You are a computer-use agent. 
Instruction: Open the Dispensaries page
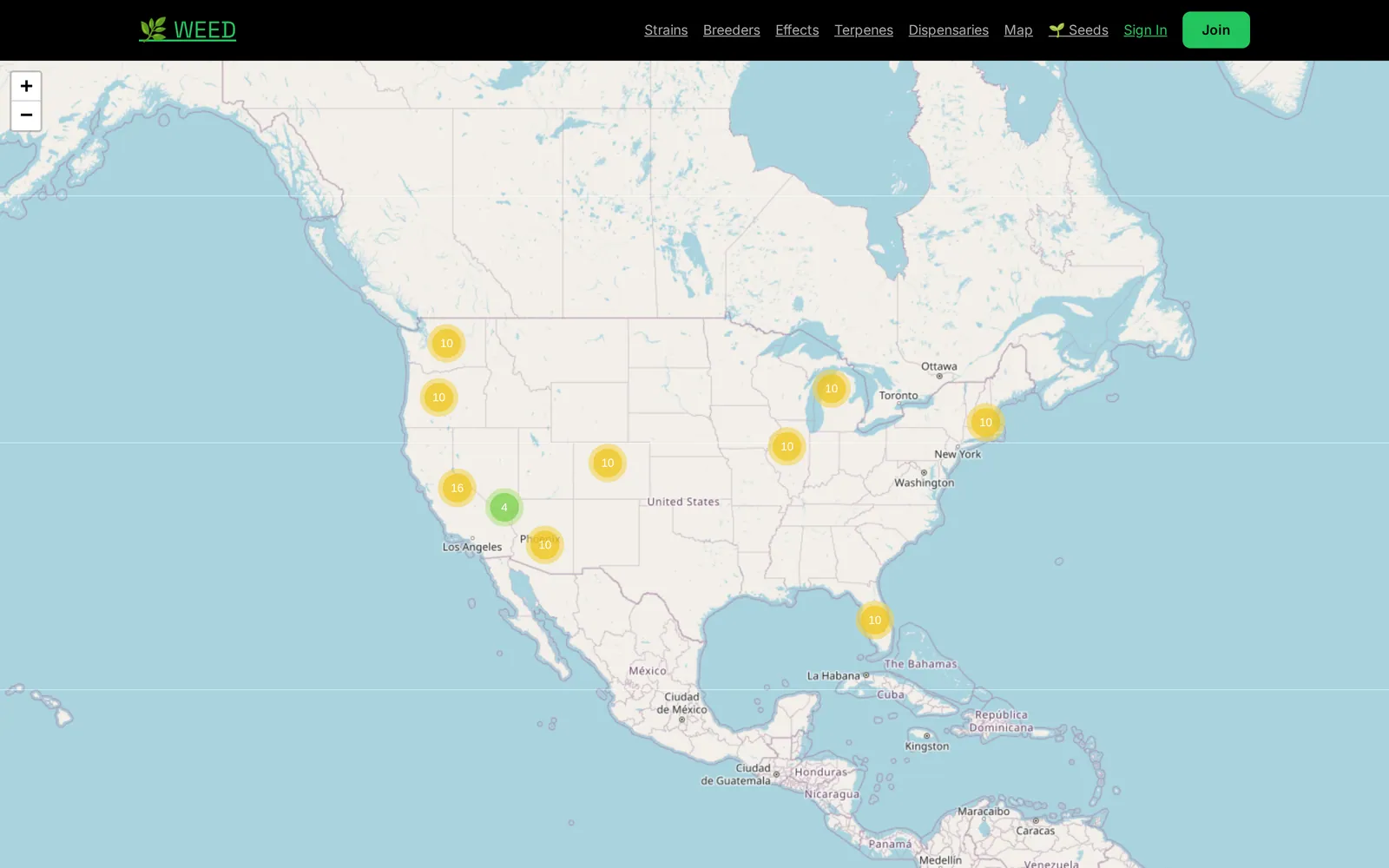pos(948,30)
